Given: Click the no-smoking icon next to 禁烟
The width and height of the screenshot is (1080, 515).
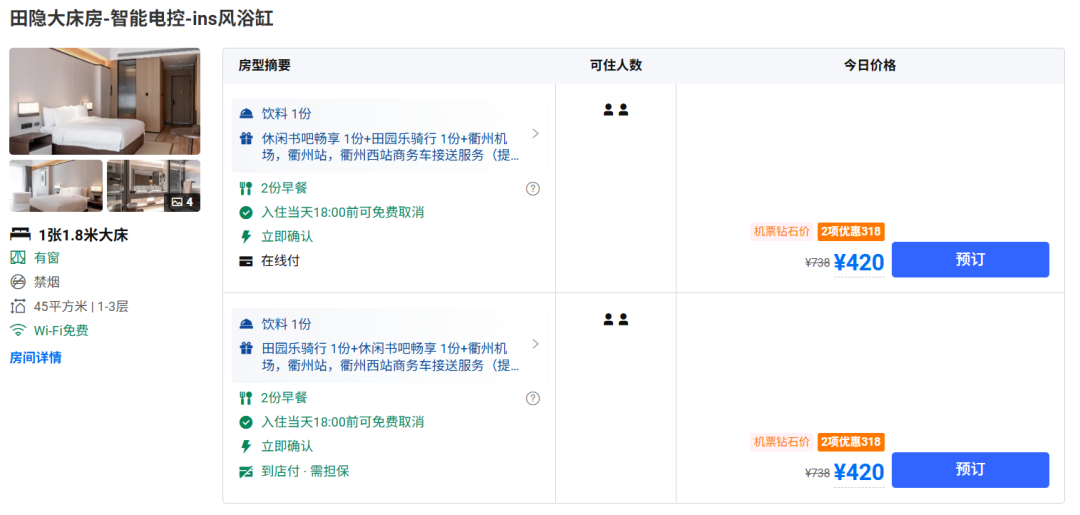Looking at the screenshot, I should (x=18, y=282).
